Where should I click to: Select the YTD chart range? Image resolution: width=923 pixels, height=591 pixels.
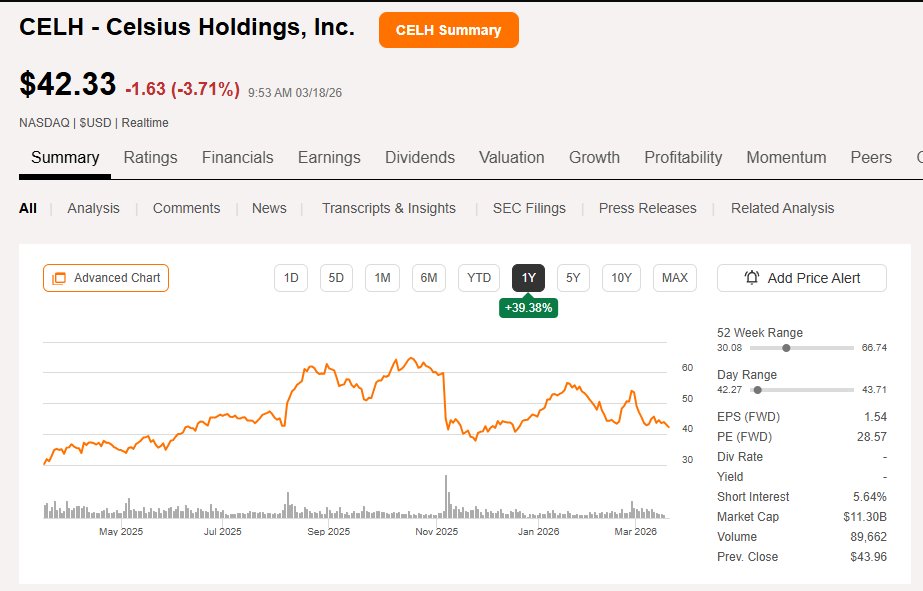pyautogui.click(x=479, y=278)
